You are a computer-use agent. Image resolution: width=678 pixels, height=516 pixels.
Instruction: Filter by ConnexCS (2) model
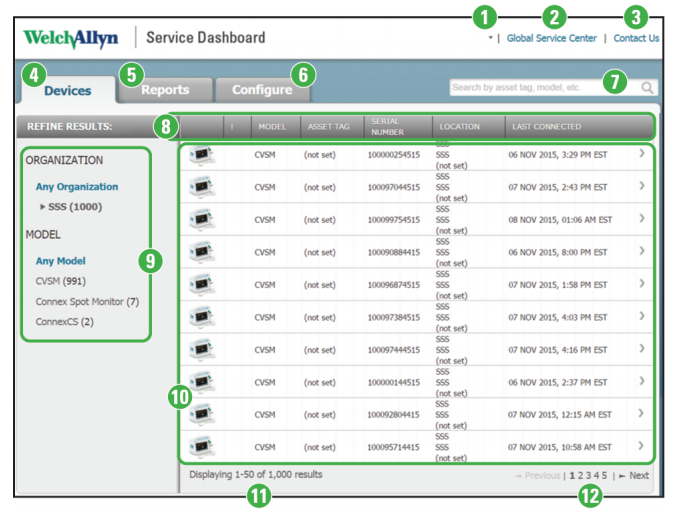click(64, 322)
